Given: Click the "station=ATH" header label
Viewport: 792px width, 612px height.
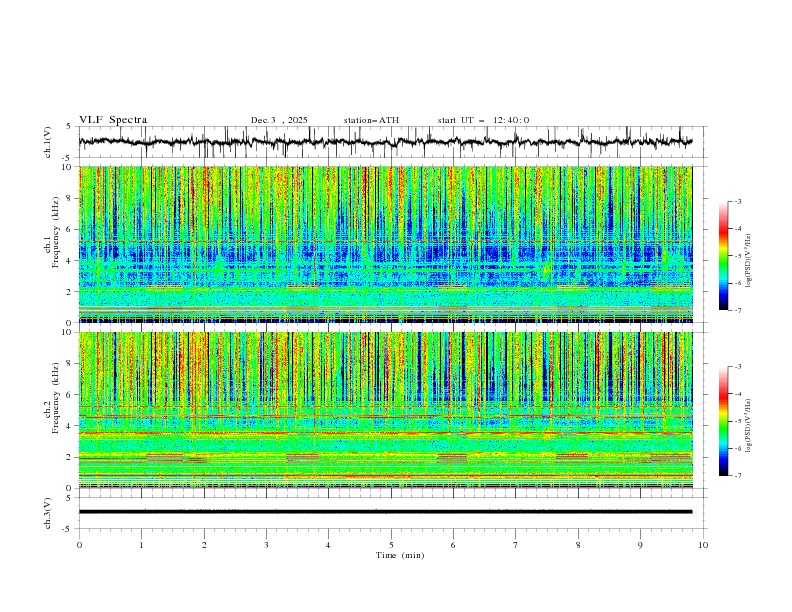Looking at the screenshot, I should (371, 120).
